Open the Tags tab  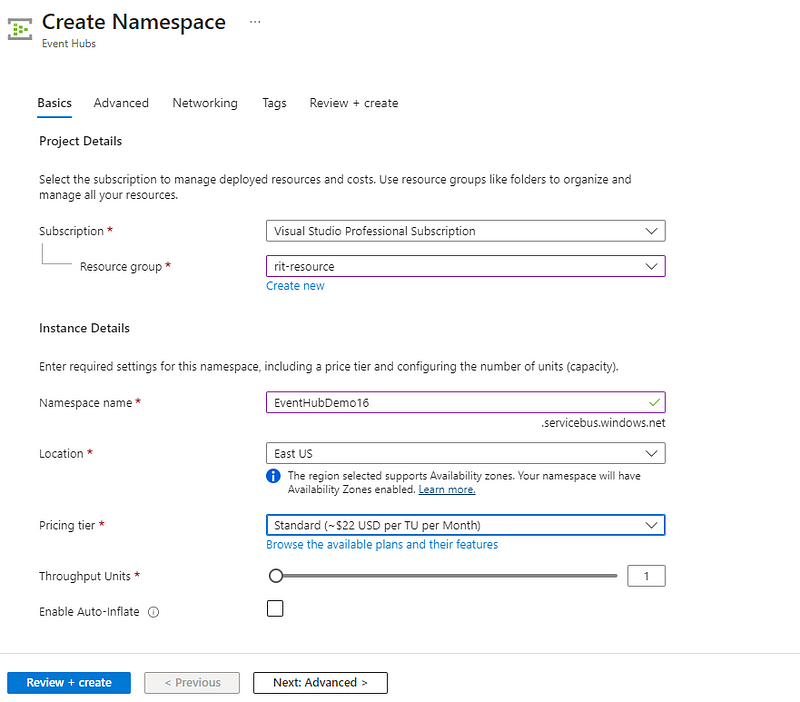click(274, 103)
